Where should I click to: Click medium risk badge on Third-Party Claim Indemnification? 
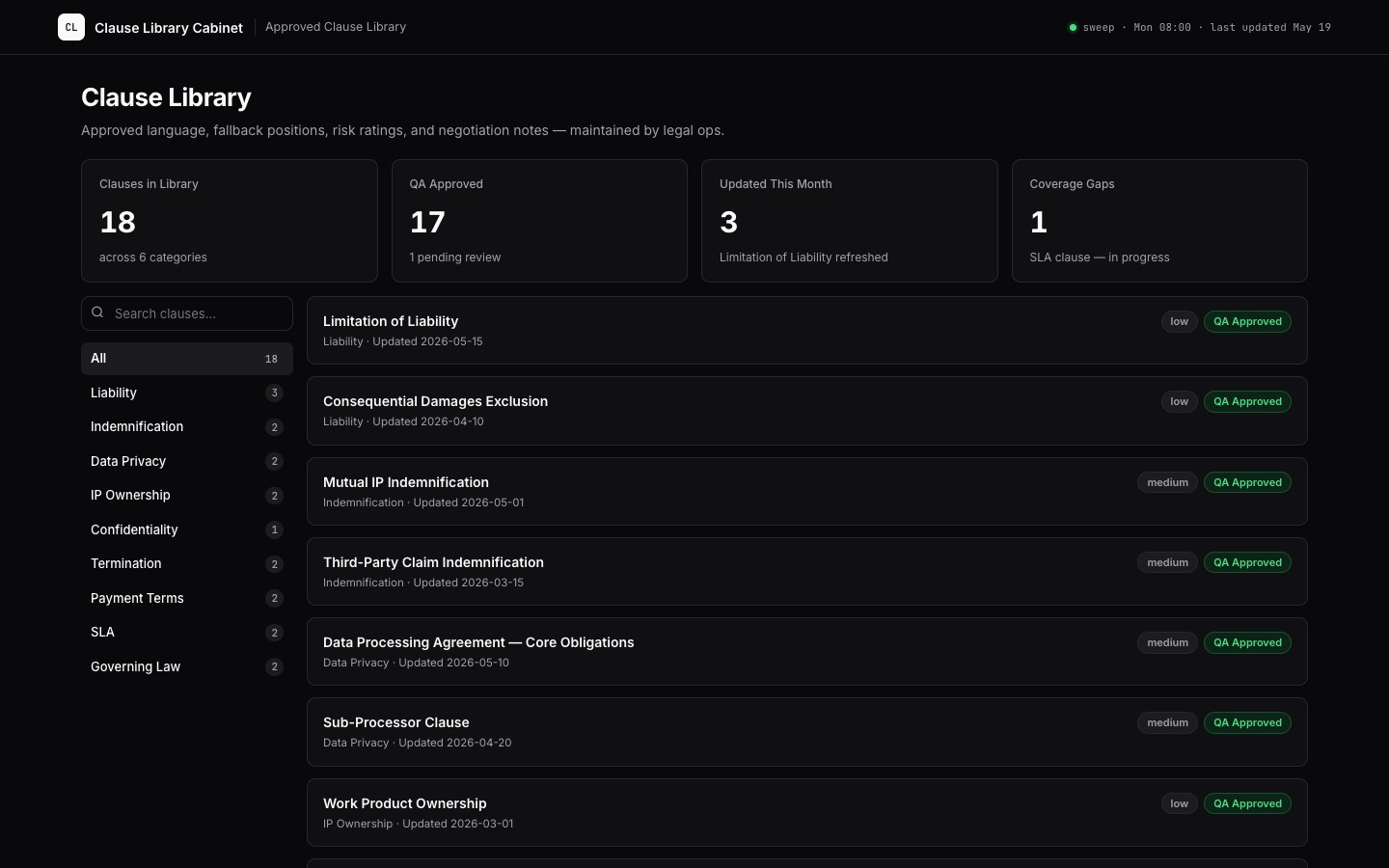(x=1167, y=562)
